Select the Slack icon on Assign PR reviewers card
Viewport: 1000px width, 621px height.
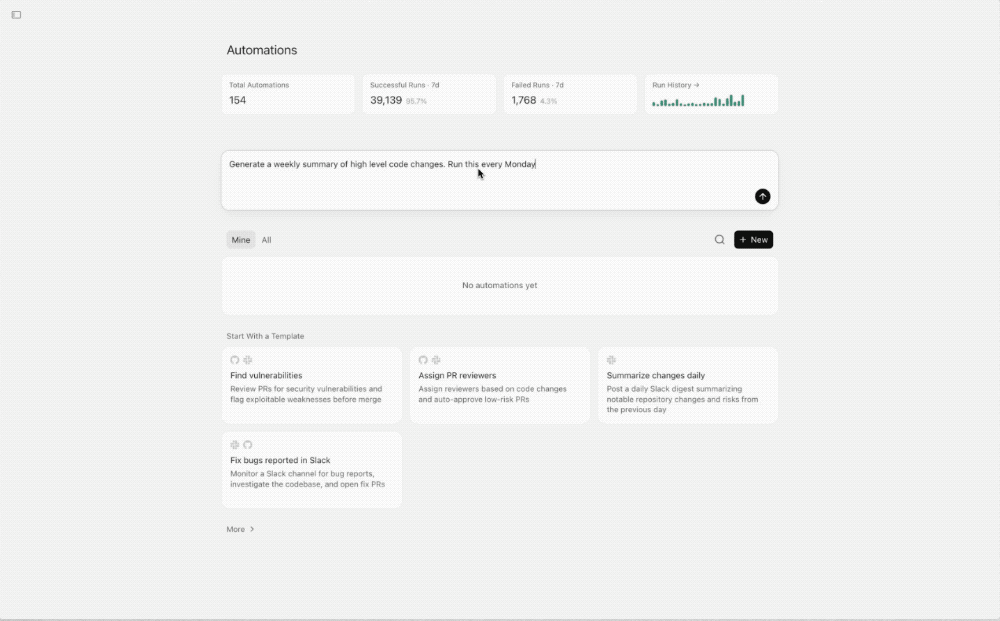coord(436,360)
